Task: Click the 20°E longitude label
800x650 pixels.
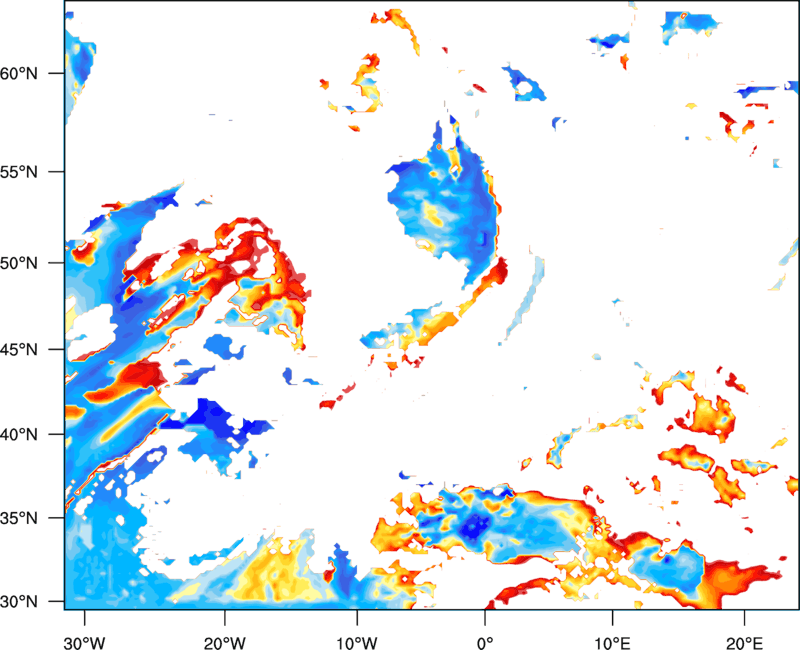Action: (744, 643)
